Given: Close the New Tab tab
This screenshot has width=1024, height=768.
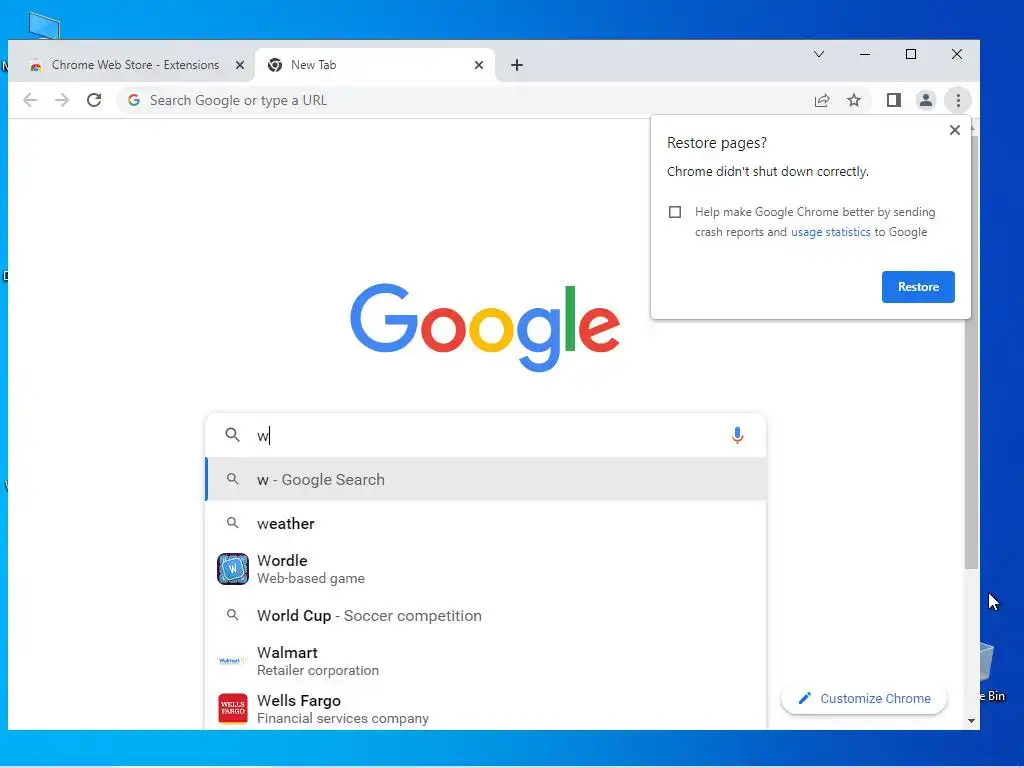Looking at the screenshot, I should (479, 65).
